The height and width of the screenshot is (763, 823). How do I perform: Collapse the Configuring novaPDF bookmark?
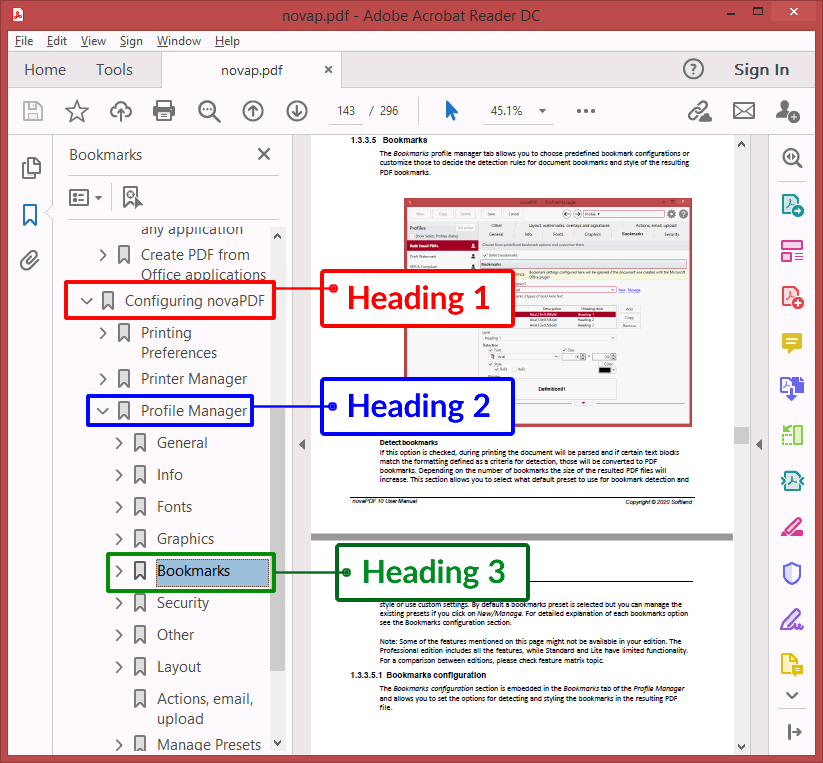click(86, 300)
